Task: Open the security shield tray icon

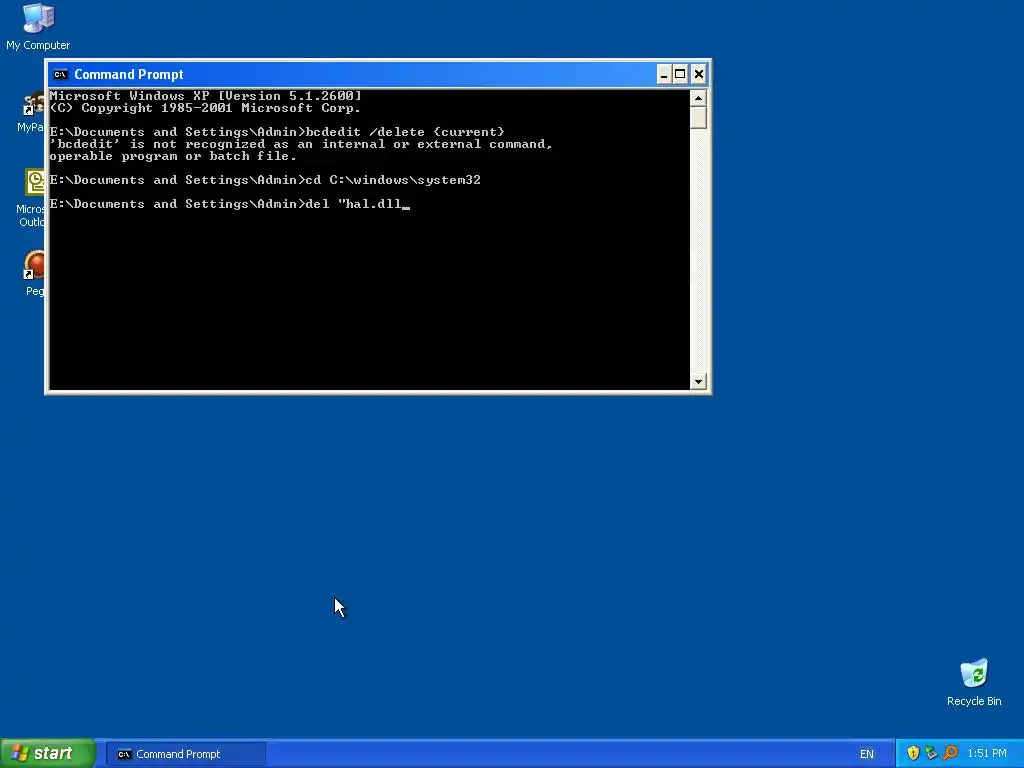Action: pos(913,753)
